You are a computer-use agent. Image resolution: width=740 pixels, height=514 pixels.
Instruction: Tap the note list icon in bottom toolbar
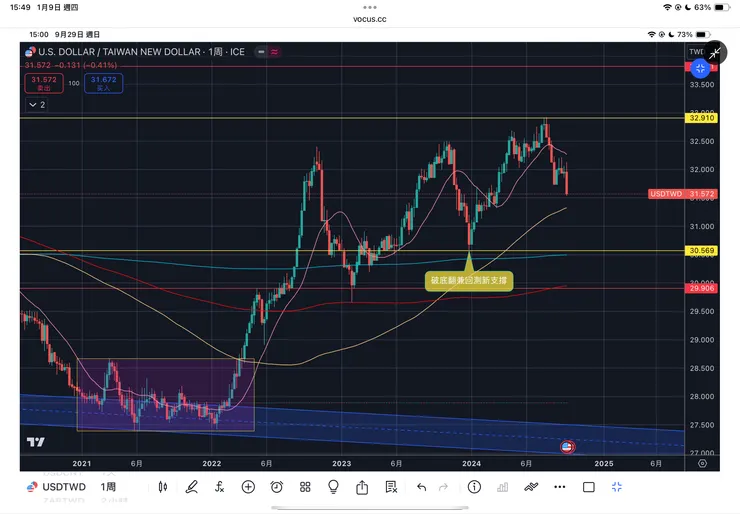click(x=391, y=487)
